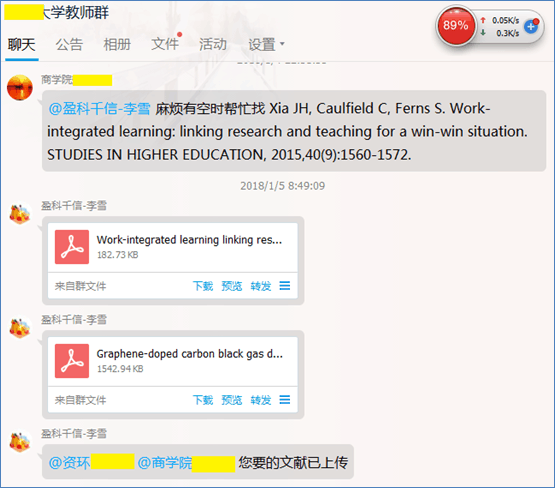The height and width of the screenshot is (488, 555).
Task: Forward the Work-integrated learning file
Action: pos(261,286)
